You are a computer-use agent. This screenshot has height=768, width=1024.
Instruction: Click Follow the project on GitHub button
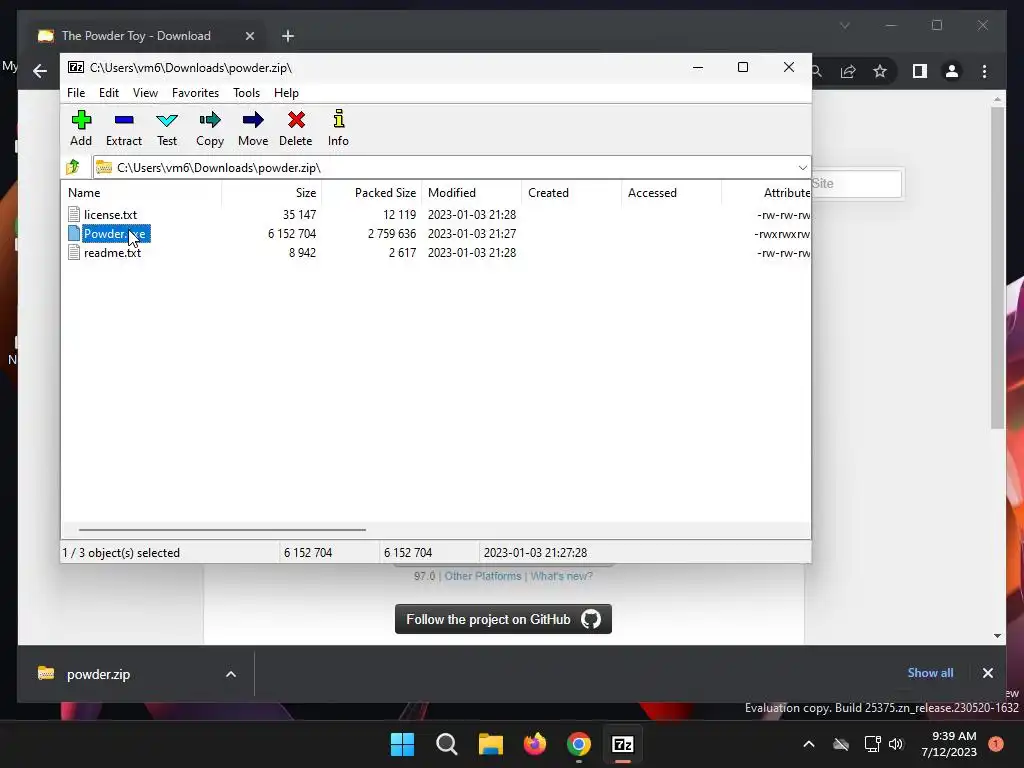click(x=503, y=619)
